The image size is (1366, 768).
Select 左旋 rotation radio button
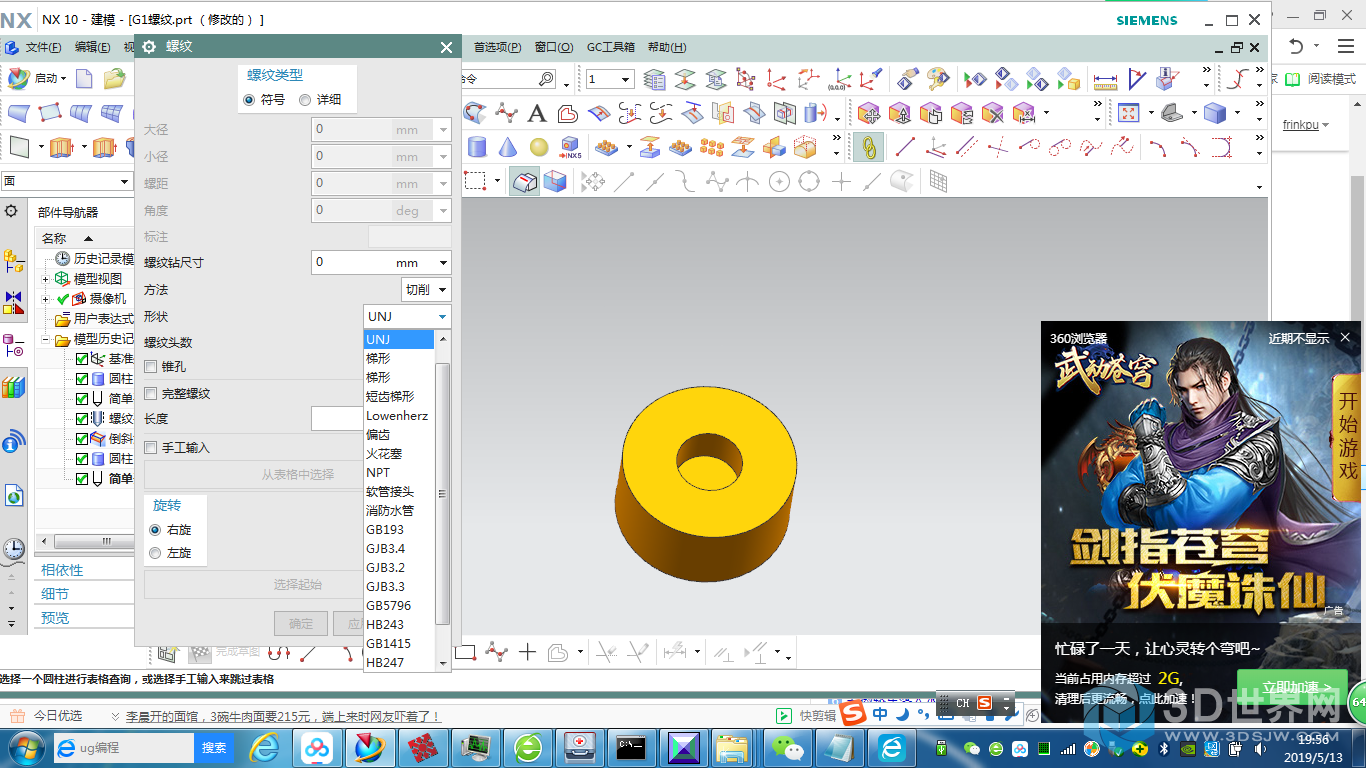(x=155, y=553)
